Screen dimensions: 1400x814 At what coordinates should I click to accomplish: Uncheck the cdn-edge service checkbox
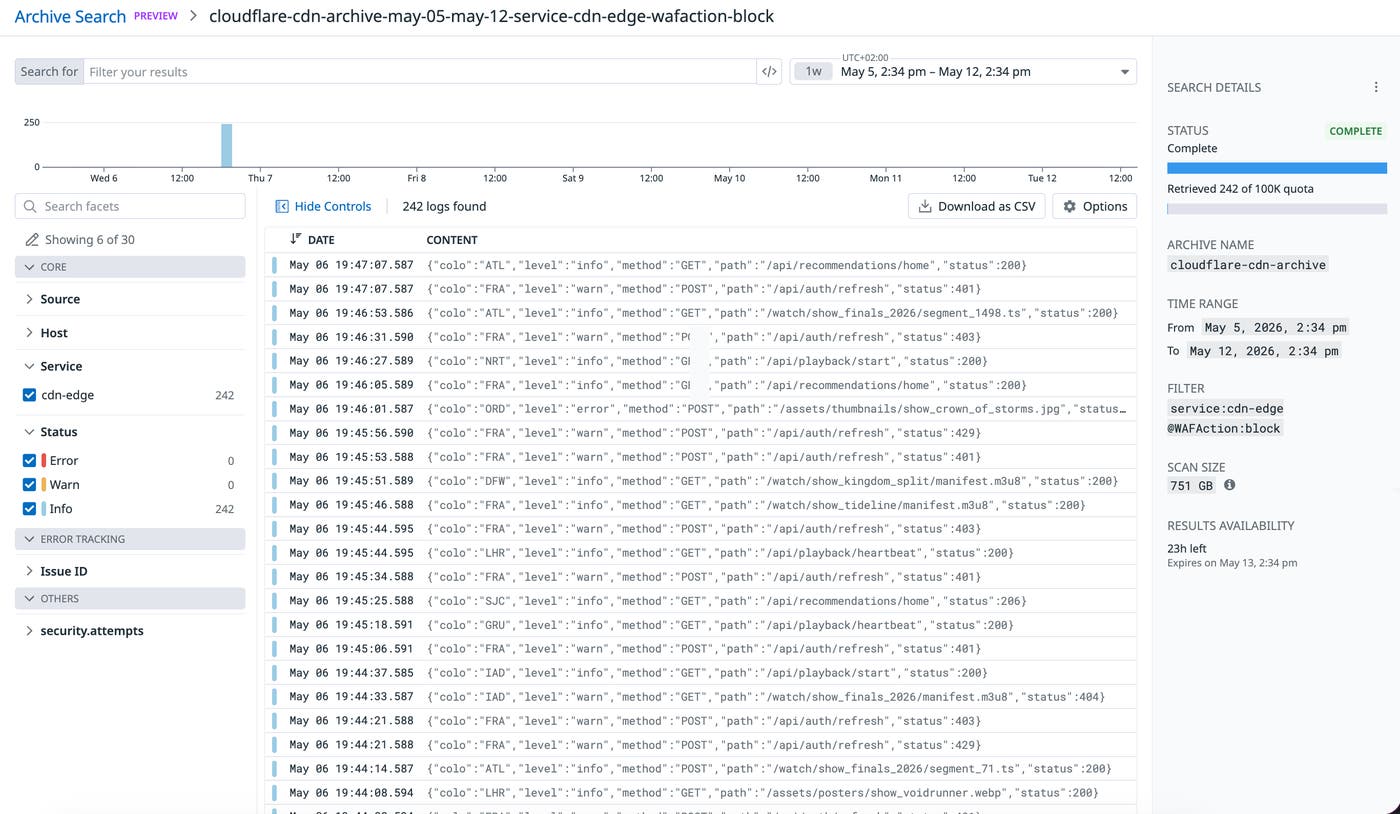pos(29,395)
